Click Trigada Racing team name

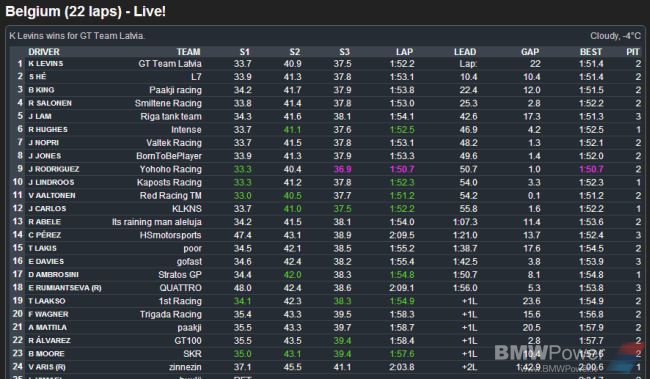point(170,314)
